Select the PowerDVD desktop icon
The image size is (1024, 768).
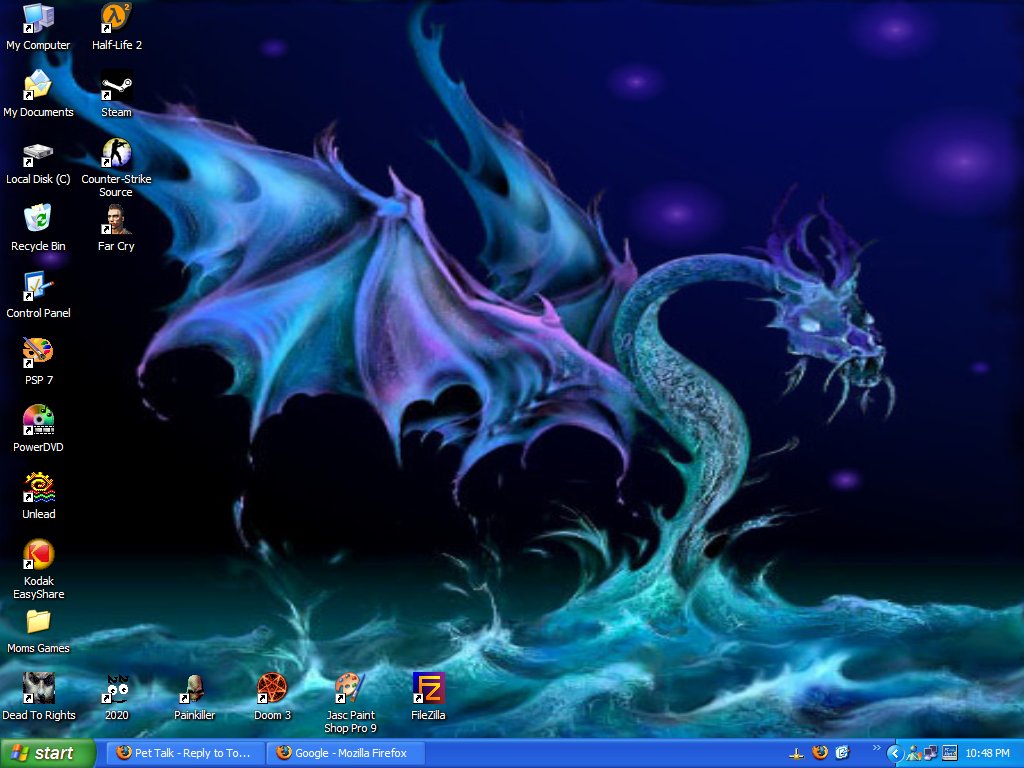click(38, 421)
